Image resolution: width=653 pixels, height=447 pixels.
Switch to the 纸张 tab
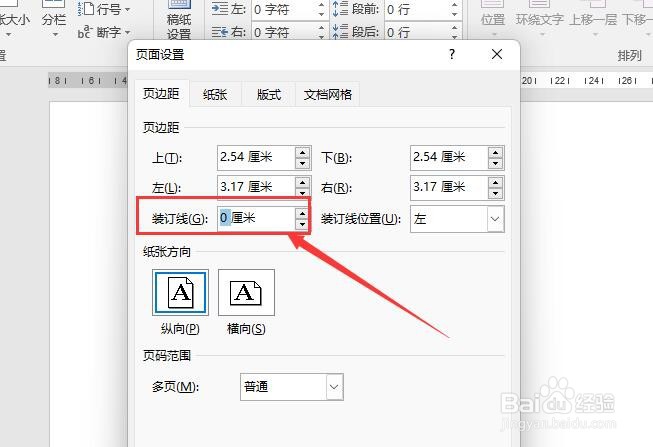(x=215, y=95)
